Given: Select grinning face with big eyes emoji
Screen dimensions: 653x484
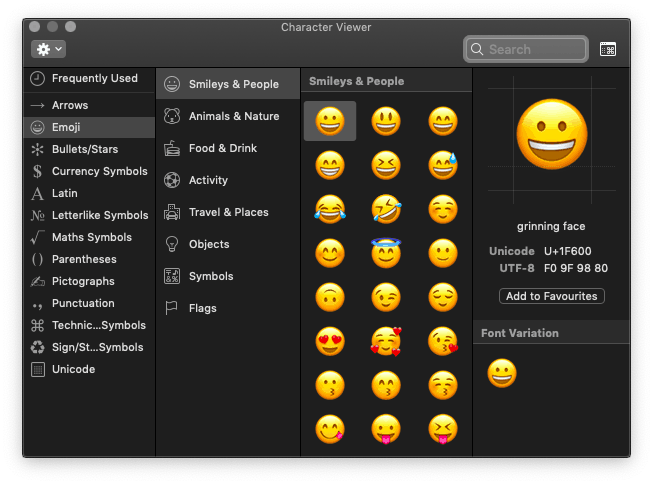Looking at the screenshot, I should [x=386, y=121].
